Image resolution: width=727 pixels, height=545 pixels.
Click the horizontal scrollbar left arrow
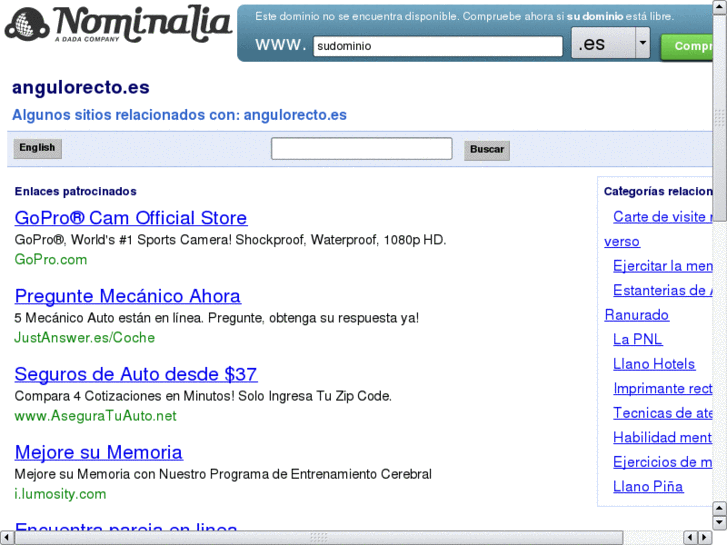point(6,538)
